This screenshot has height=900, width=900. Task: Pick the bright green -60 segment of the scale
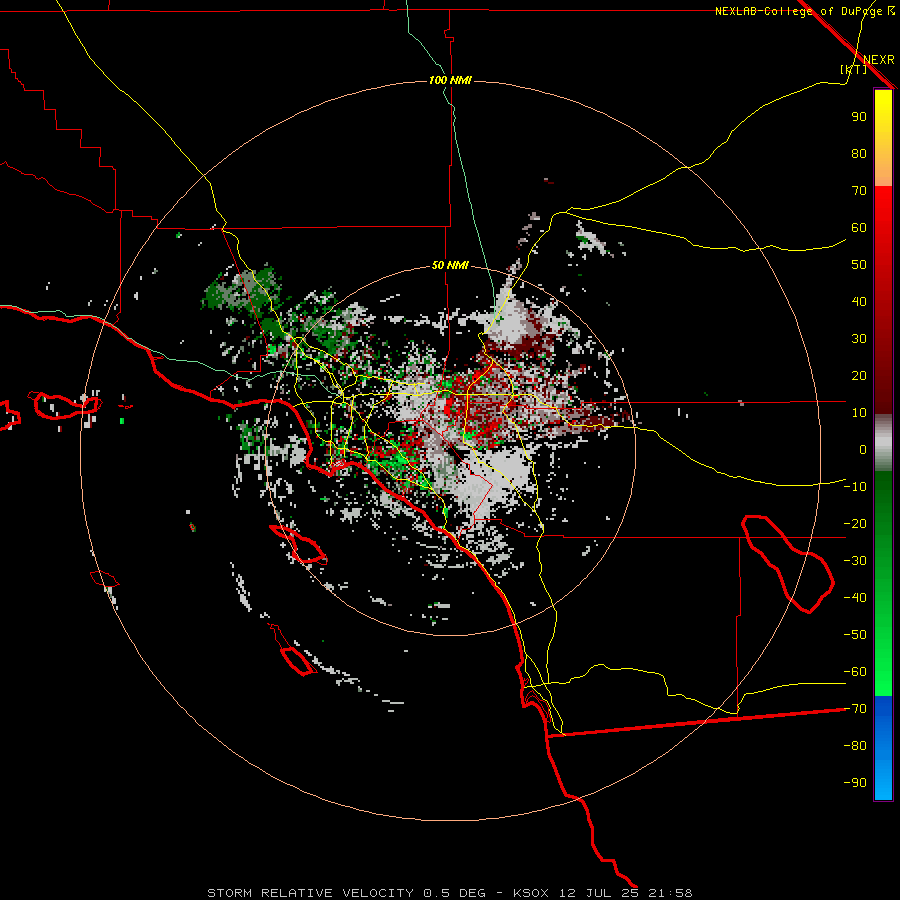[883, 676]
